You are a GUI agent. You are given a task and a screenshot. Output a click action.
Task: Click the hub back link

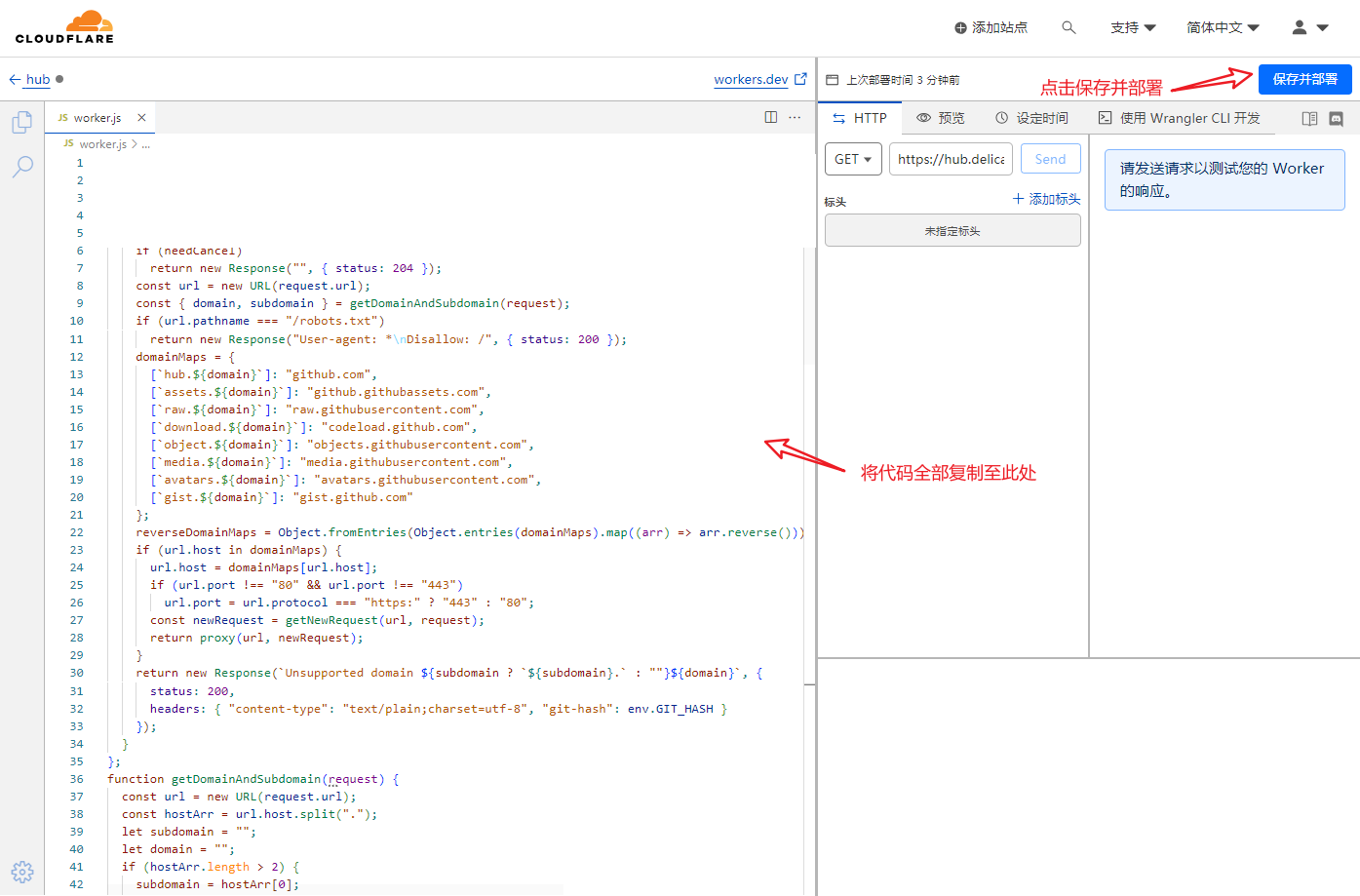[x=38, y=79]
